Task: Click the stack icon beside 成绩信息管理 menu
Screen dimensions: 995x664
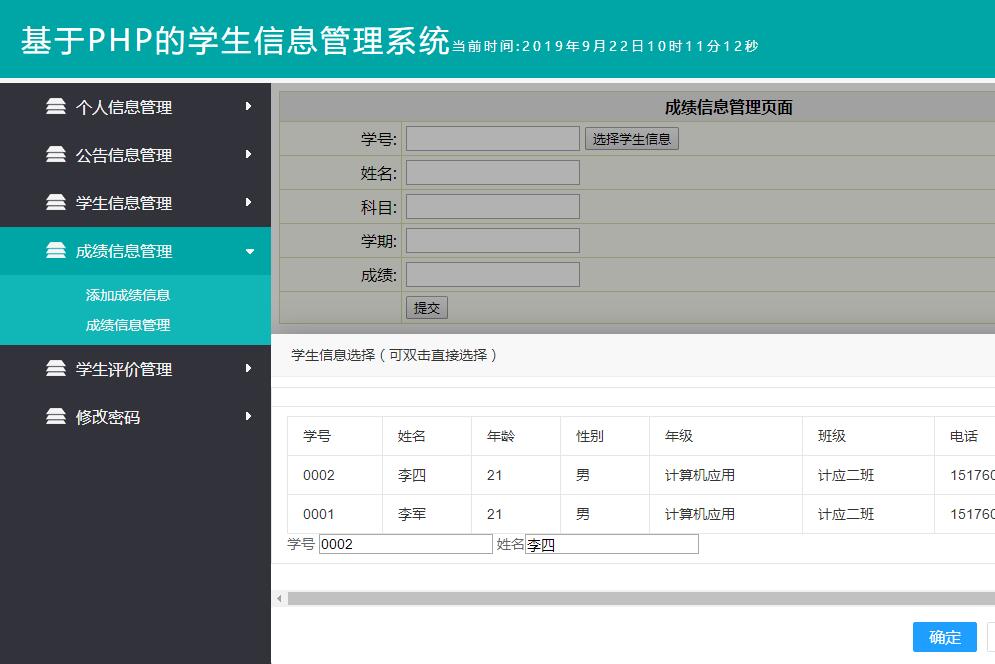Action: 56,251
